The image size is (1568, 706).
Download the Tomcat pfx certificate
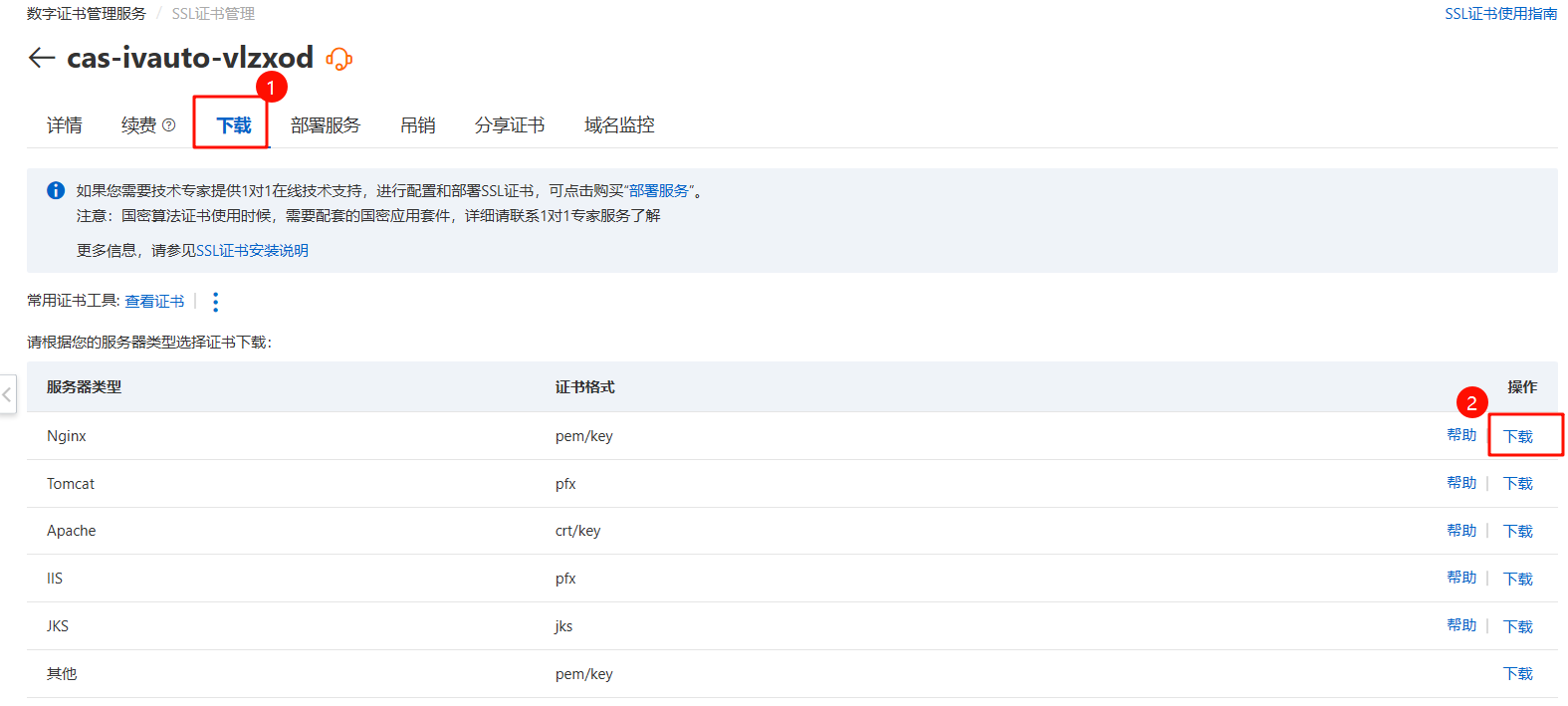pyautogui.click(x=1518, y=484)
